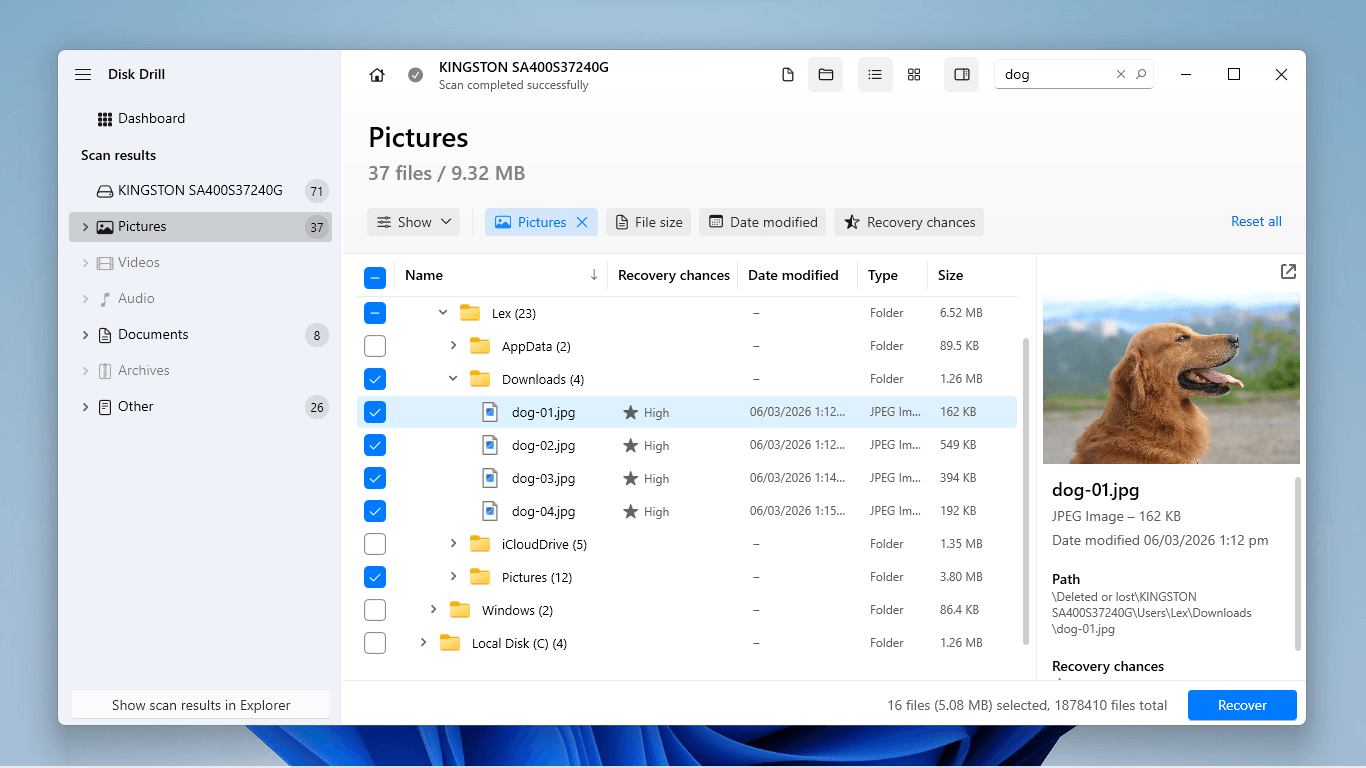1366x768 pixels.
Task: Expand the Pictures (12) folder chevron
Action: point(453,577)
